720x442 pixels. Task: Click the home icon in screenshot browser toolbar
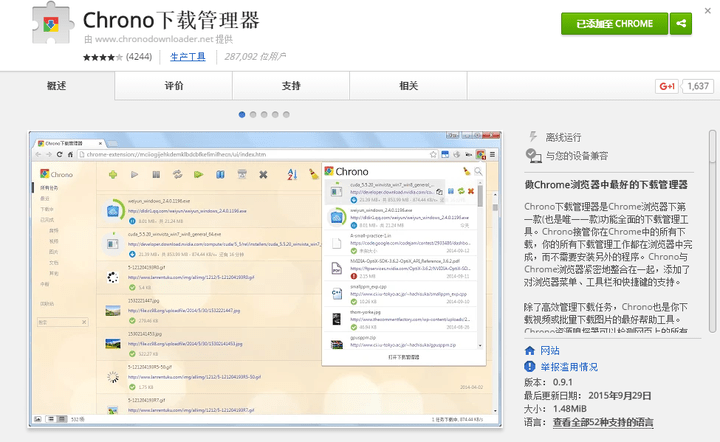click(70, 154)
